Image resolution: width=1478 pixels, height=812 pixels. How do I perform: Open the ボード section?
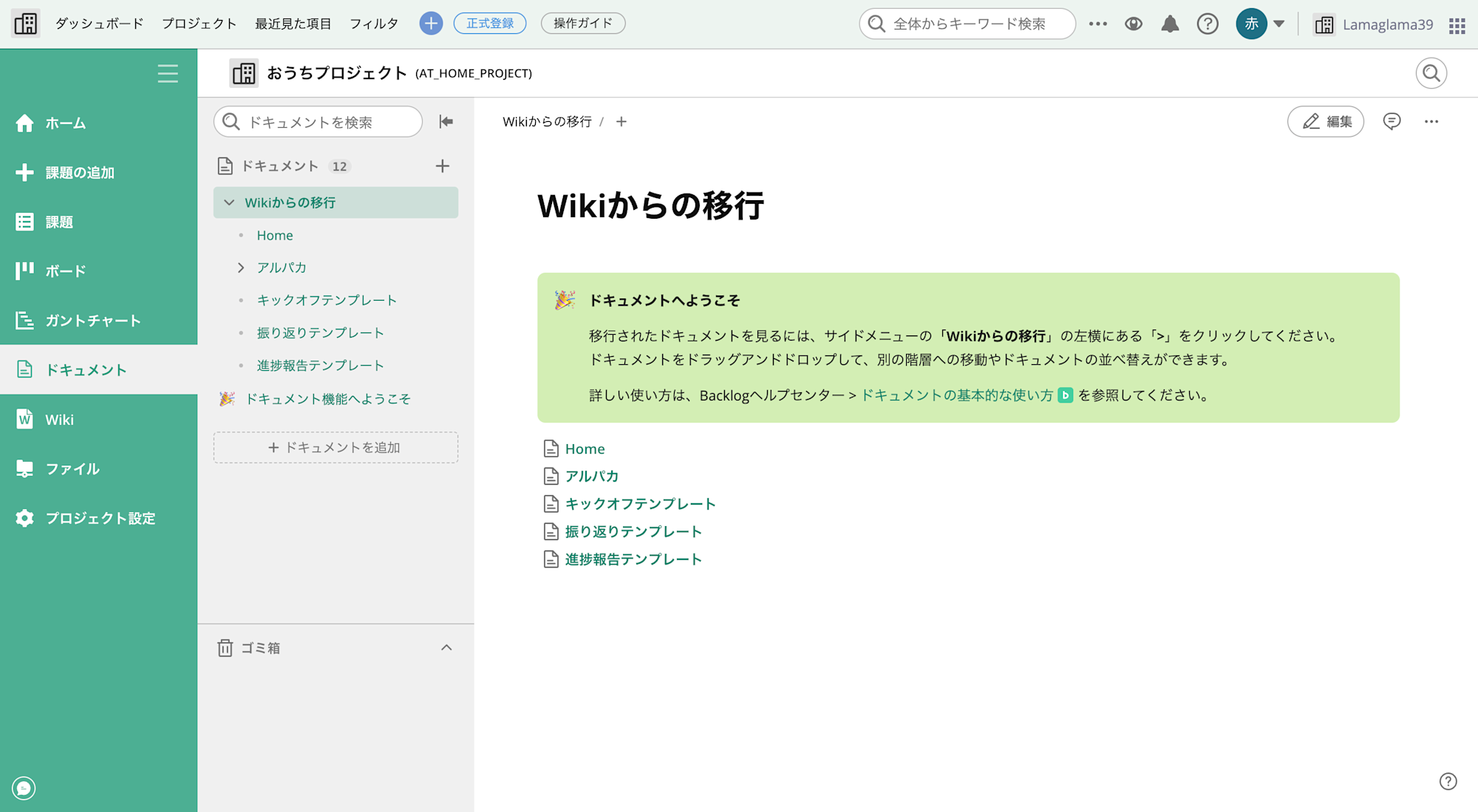[65, 270]
